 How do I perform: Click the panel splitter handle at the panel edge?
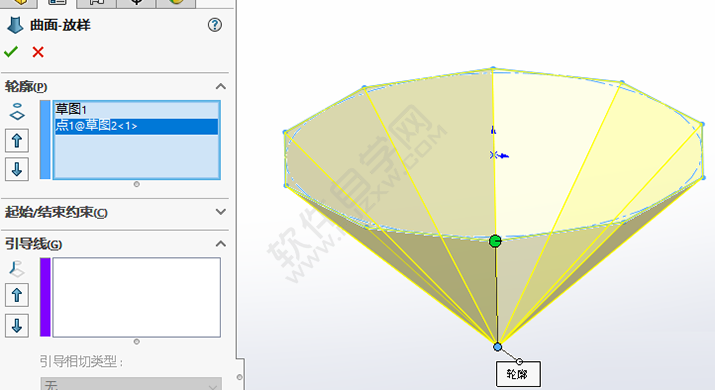coord(240,377)
